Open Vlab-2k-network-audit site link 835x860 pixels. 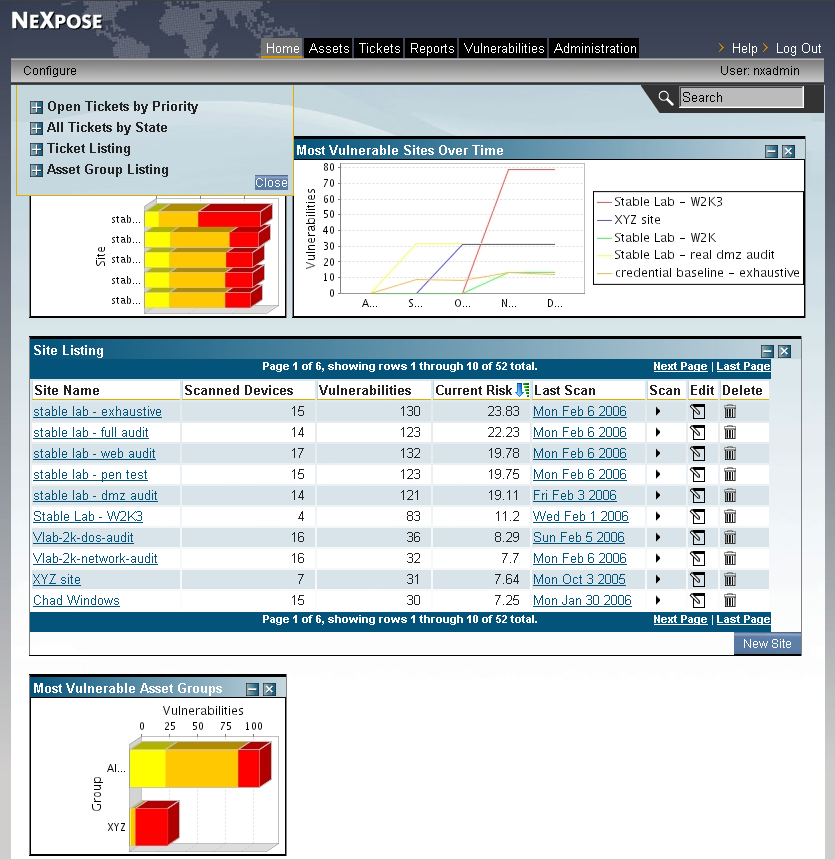coord(95,558)
